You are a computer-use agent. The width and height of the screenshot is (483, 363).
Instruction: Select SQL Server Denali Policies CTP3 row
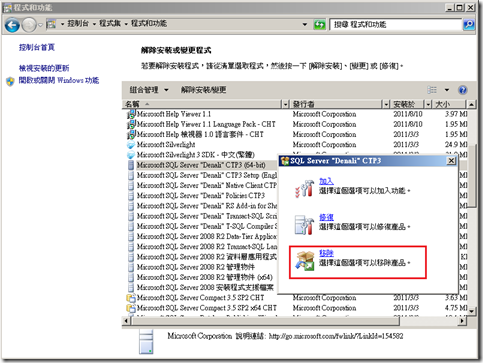(202, 196)
